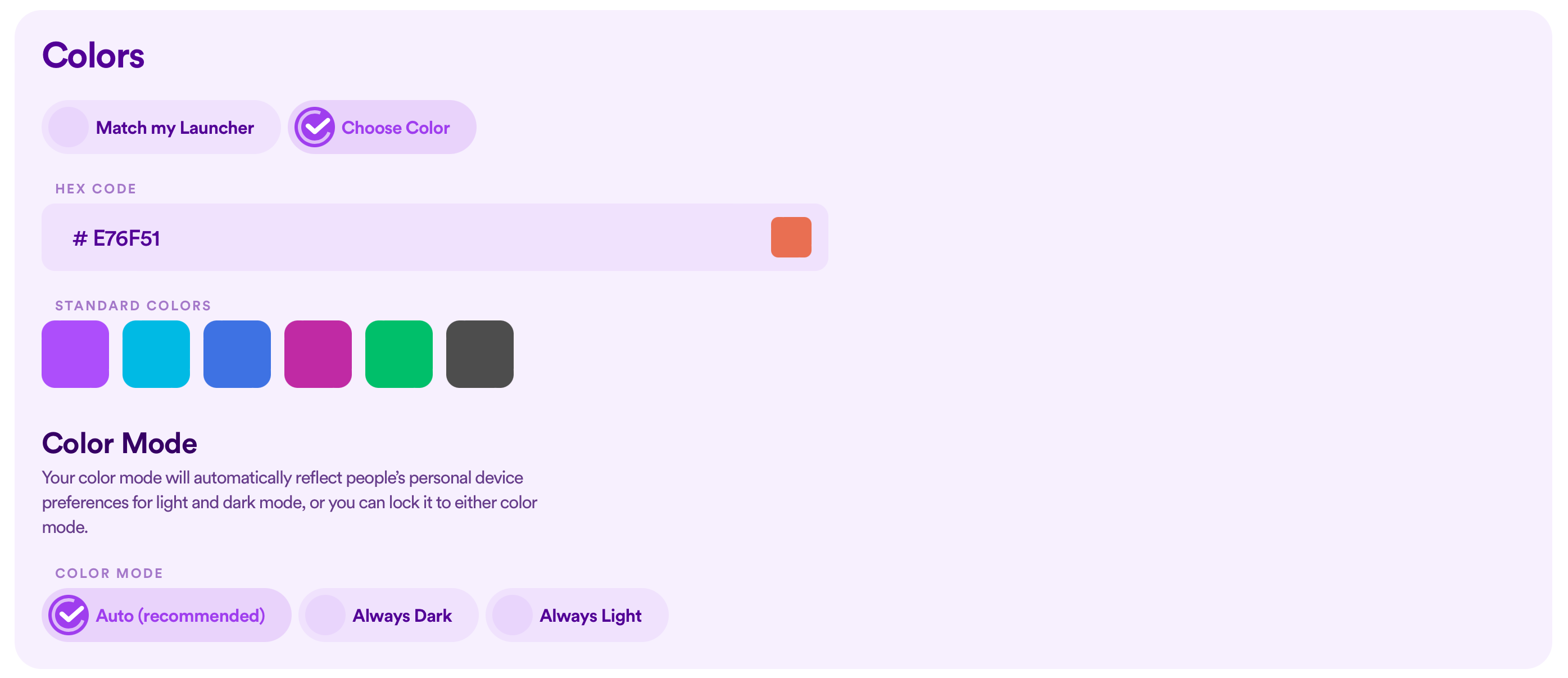
Task: Switch to Match my Launcher
Action: 161,127
